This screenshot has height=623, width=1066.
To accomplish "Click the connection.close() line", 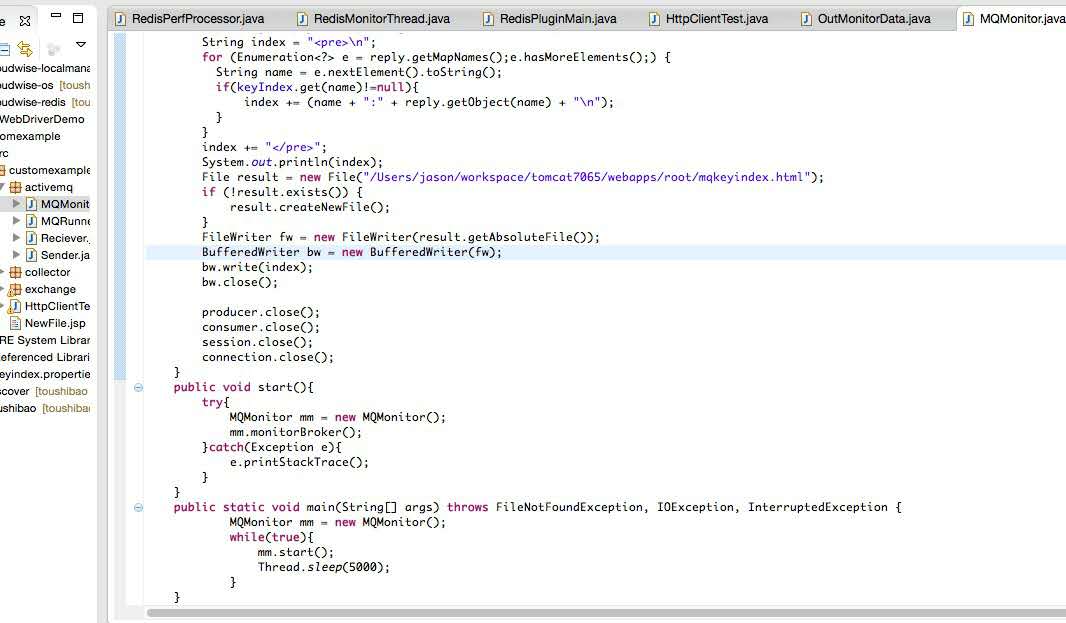I will pos(268,358).
